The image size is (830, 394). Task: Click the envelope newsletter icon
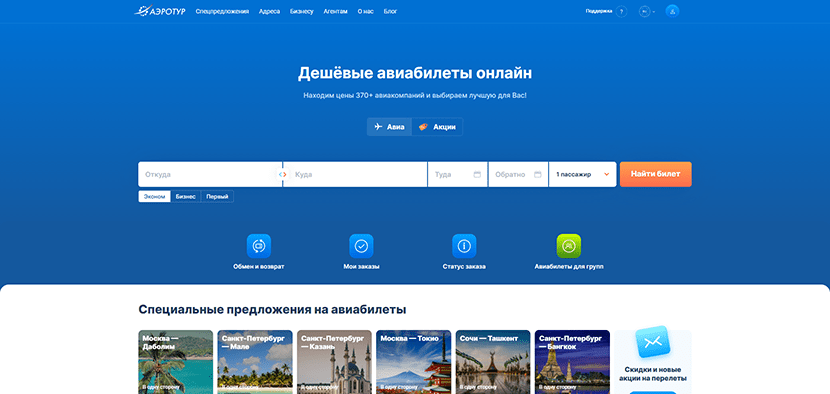(x=653, y=342)
